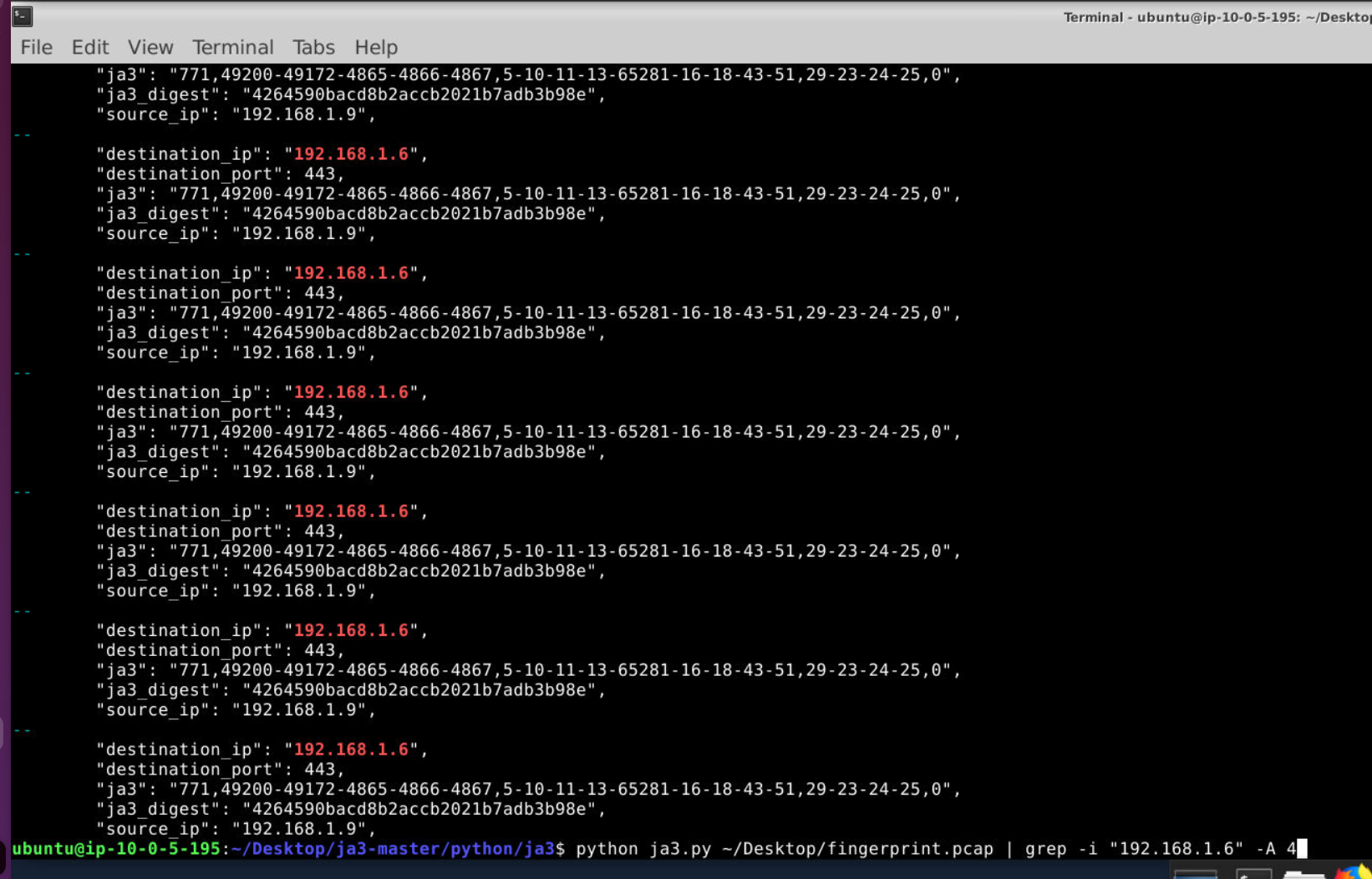This screenshot has width=1372, height=879.
Task: Click the window icon in the bottom panel
Action: (x=1195, y=874)
